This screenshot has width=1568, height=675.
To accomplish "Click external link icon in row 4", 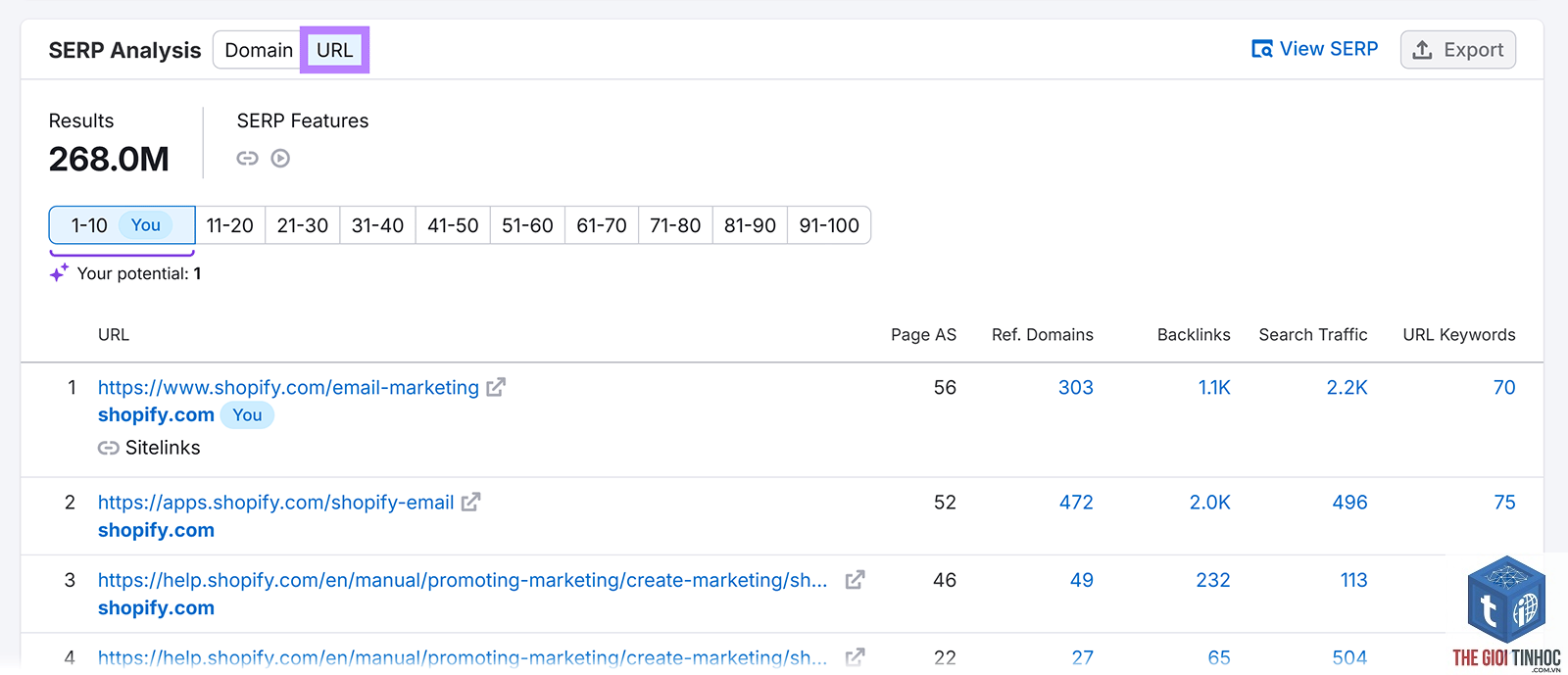I will coord(856,657).
